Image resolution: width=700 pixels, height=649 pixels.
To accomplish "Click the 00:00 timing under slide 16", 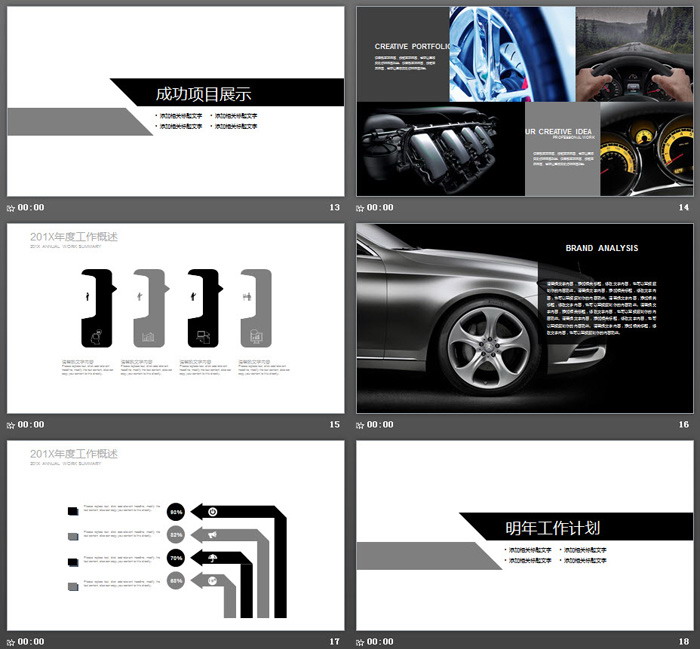I will click(x=380, y=424).
